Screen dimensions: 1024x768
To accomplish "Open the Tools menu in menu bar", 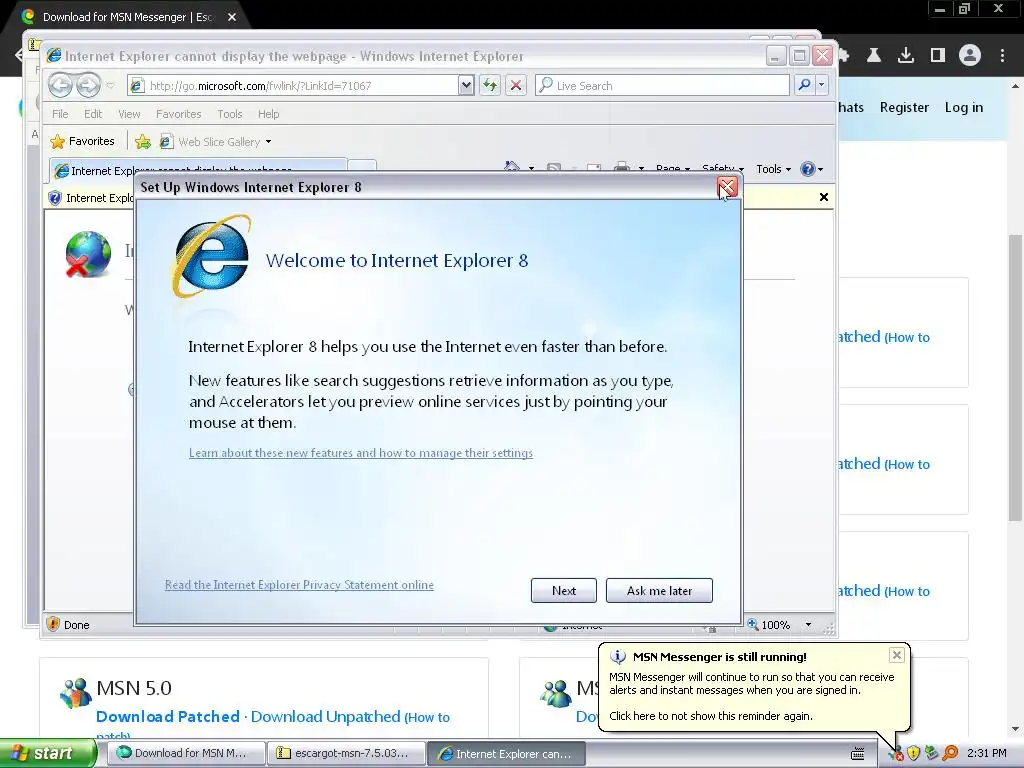I will (x=230, y=114).
